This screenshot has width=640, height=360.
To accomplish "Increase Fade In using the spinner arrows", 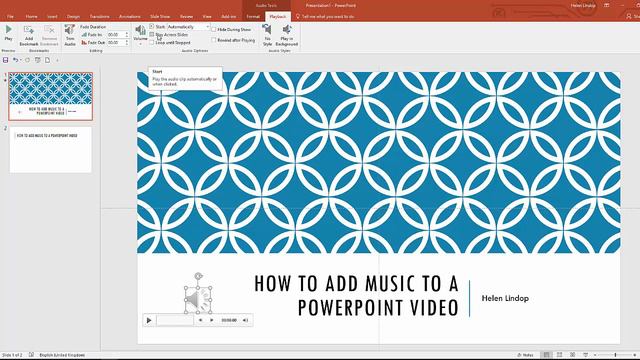I will click(127, 33).
